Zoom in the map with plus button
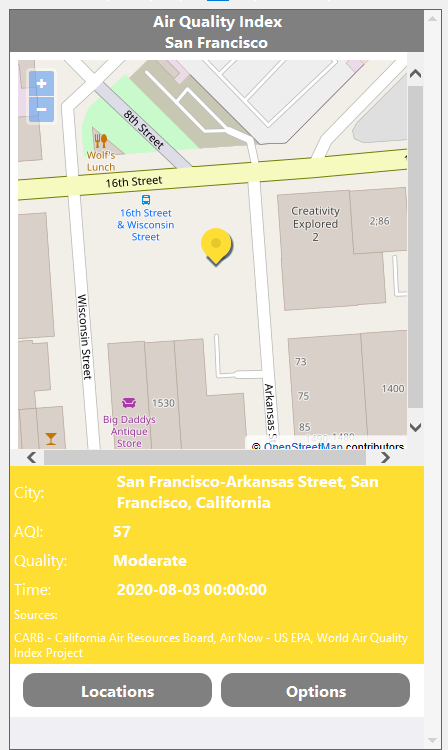 (42, 84)
